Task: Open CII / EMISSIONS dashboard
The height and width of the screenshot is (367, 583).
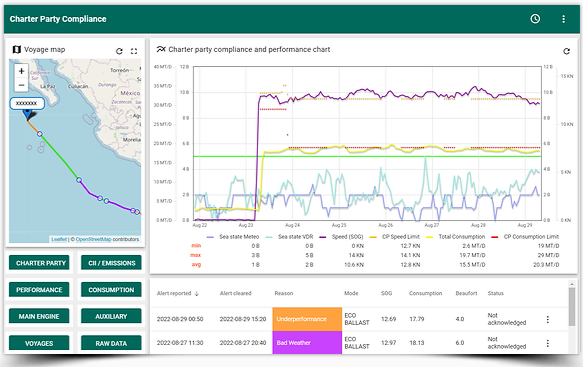Action: click(111, 263)
